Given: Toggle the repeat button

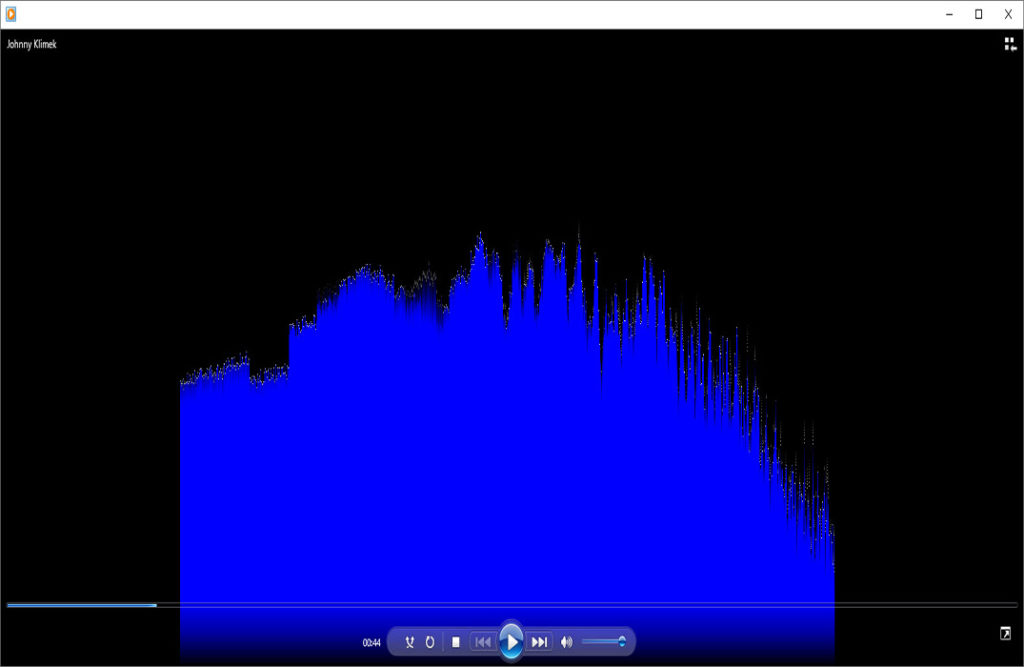Looking at the screenshot, I should pos(430,642).
